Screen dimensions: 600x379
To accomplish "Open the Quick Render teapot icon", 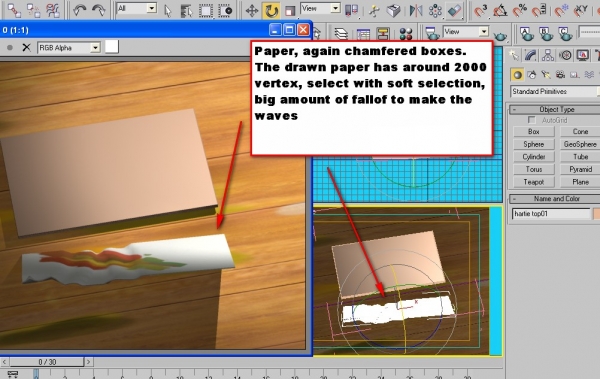I will tap(500, 35).
